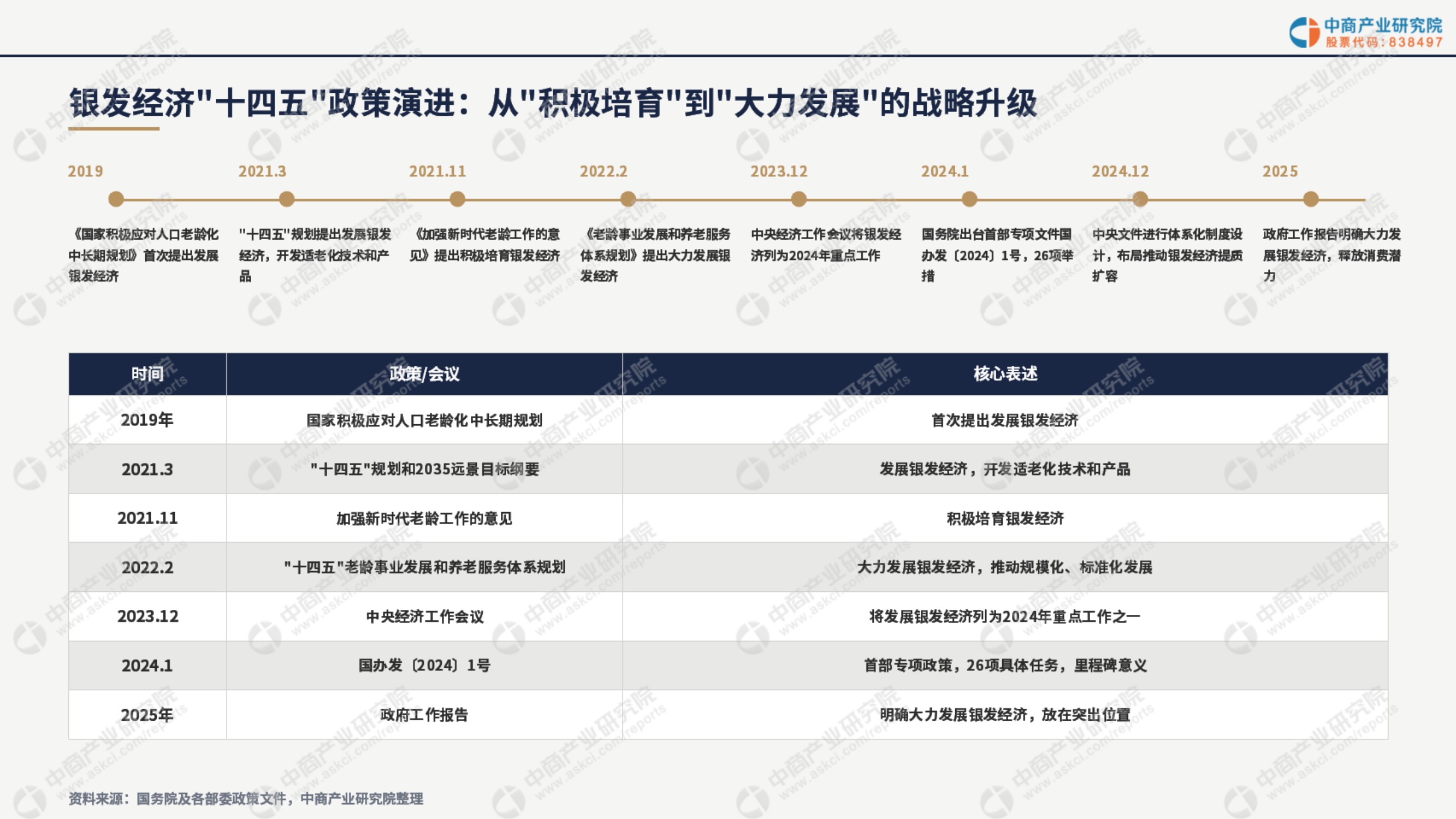
Task: Click the 政策/会议 table header
Action: pyautogui.click(x=424, y=373)
